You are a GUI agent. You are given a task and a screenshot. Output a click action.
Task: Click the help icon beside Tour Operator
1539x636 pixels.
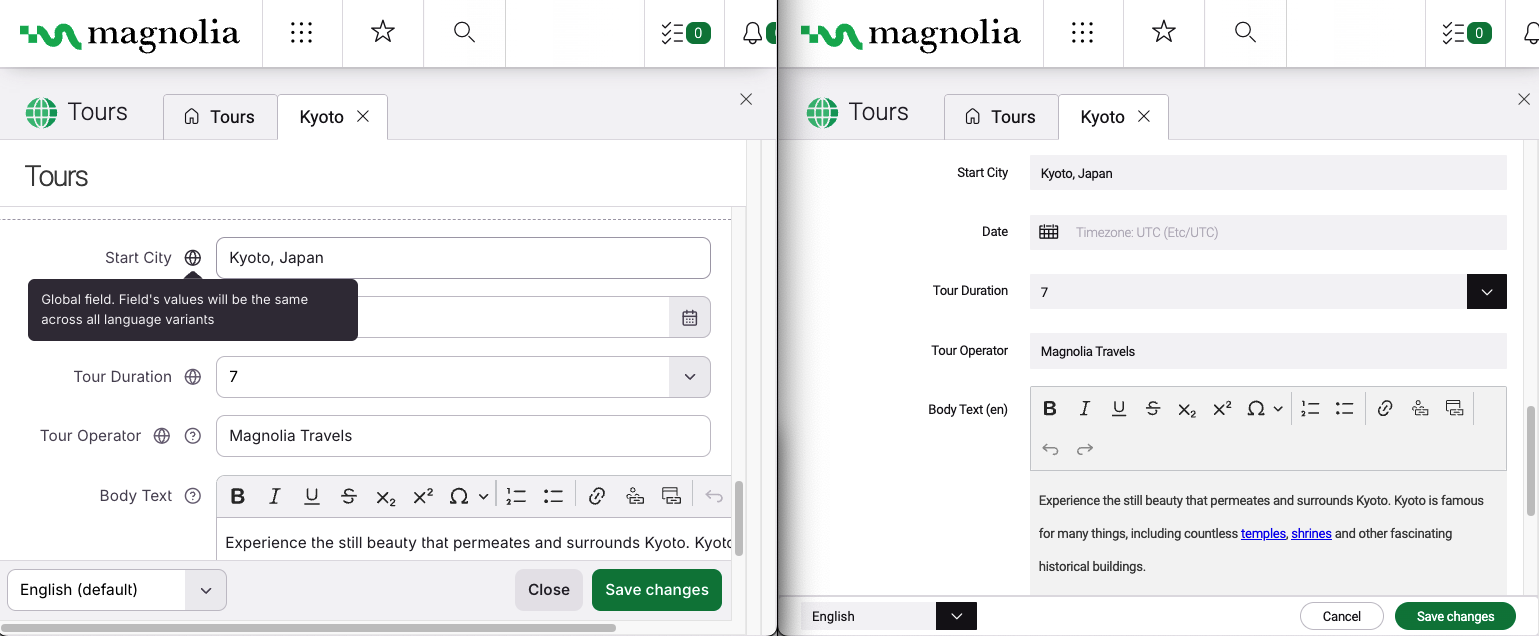click(193, 436)
